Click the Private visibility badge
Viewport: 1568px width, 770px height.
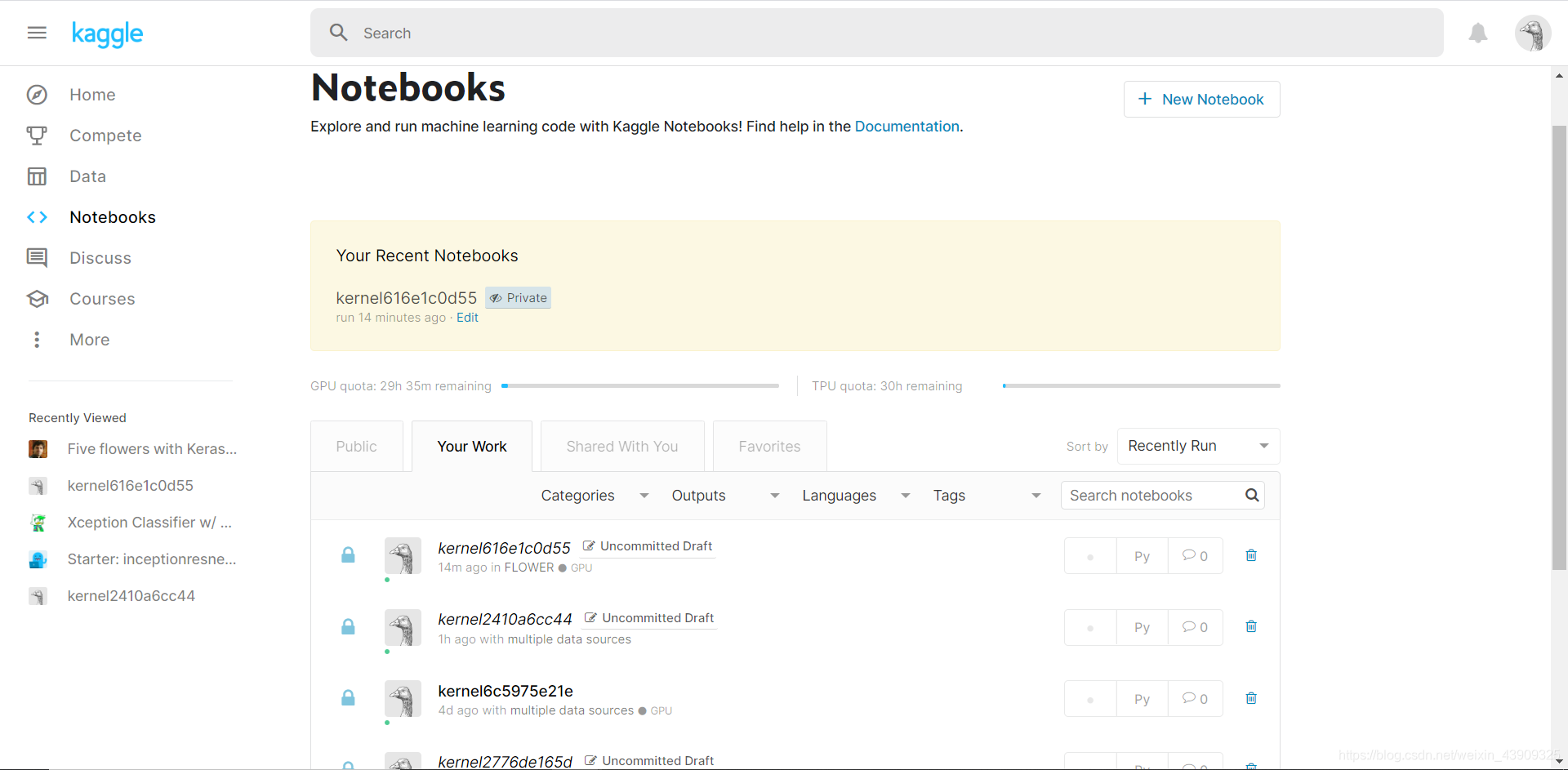pos(519,298)
